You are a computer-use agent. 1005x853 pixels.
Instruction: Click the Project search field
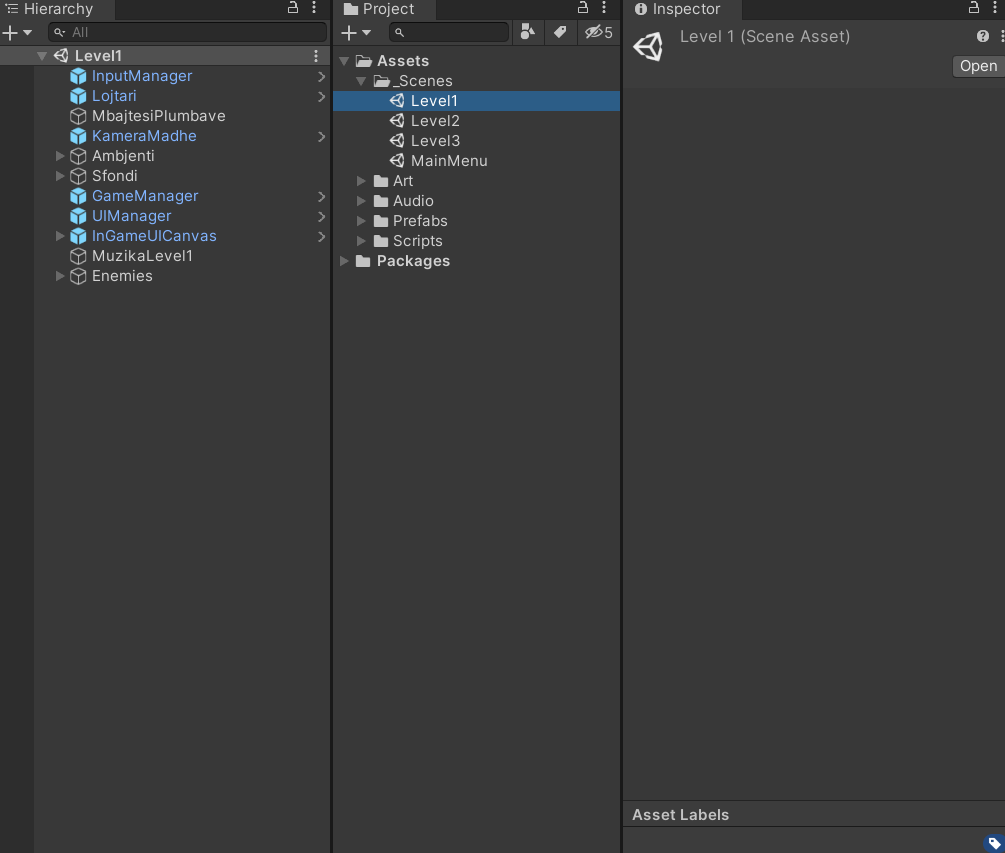pyautogui.click(x=449, y=32)
